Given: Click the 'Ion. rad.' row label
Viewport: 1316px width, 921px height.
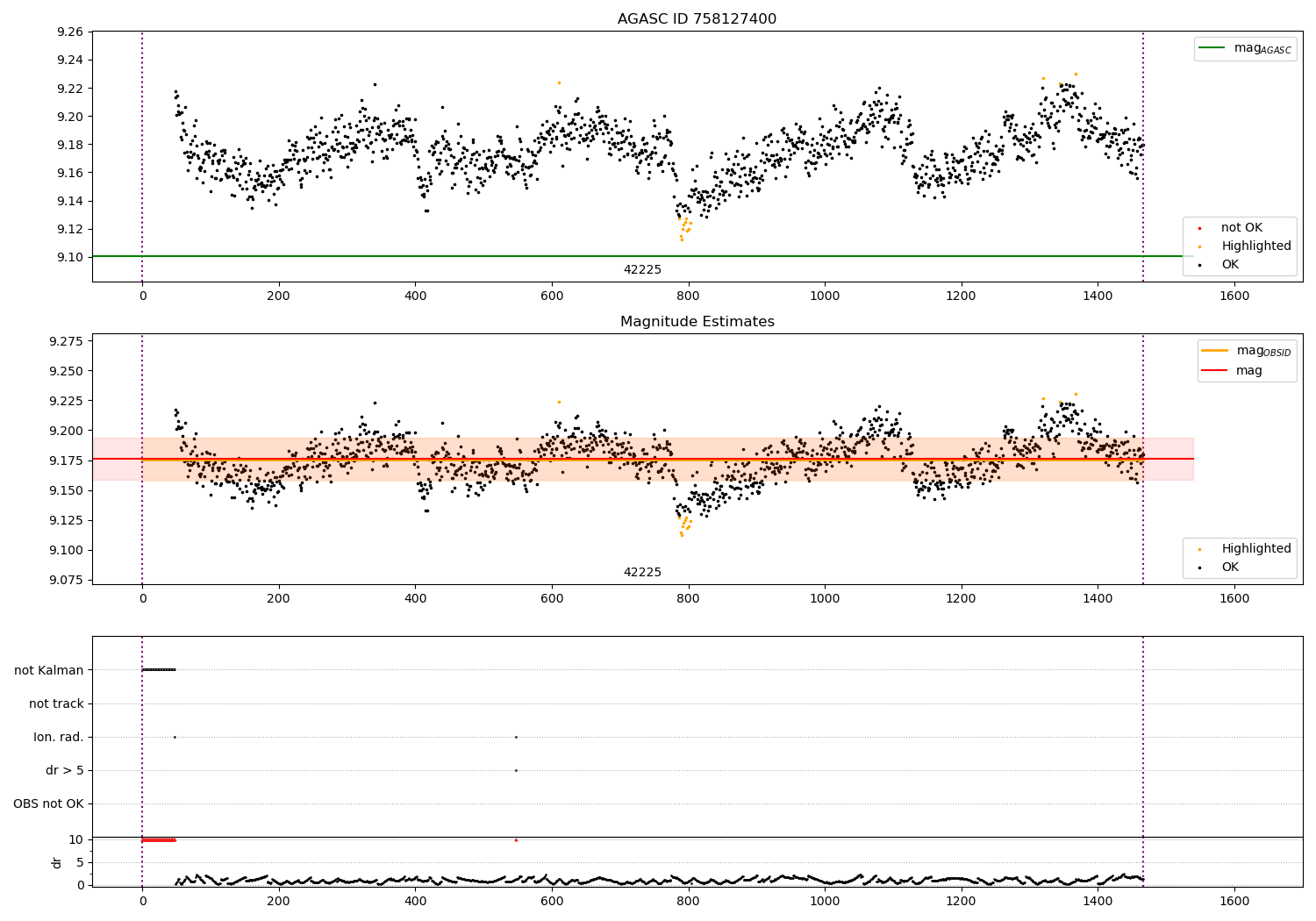Looking at the screenshot, I should pos(59,737).
